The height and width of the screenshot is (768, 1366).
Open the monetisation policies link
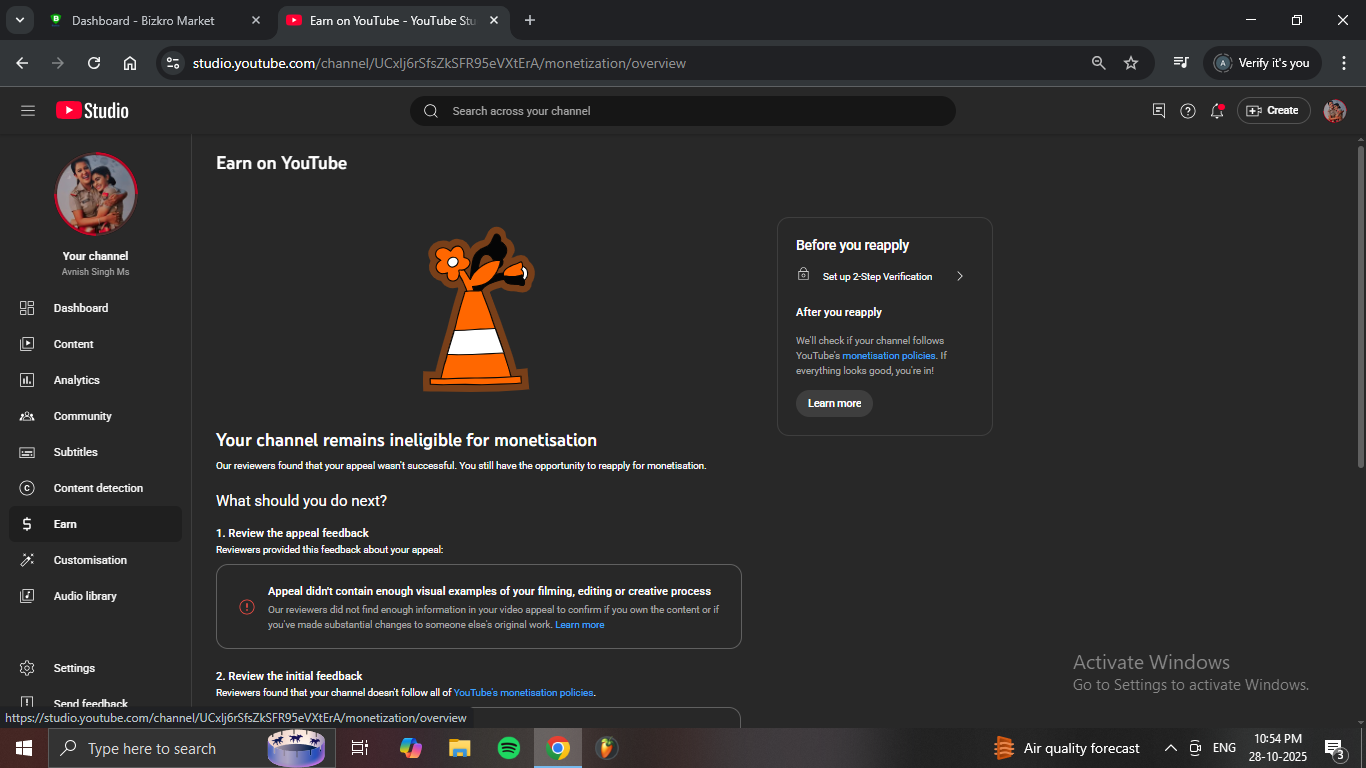coord(888,356)
